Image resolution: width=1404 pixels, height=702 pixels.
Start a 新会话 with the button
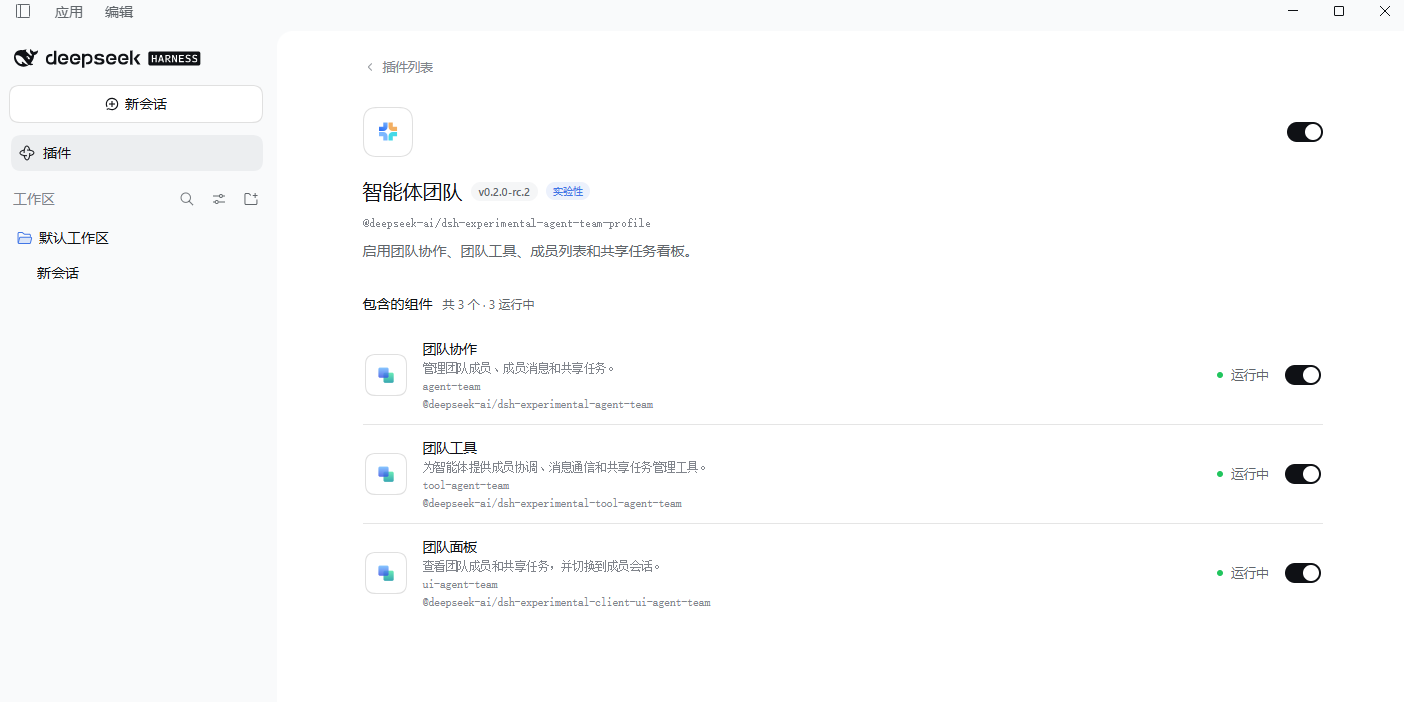pyautogui.click(x=136, y=104)
